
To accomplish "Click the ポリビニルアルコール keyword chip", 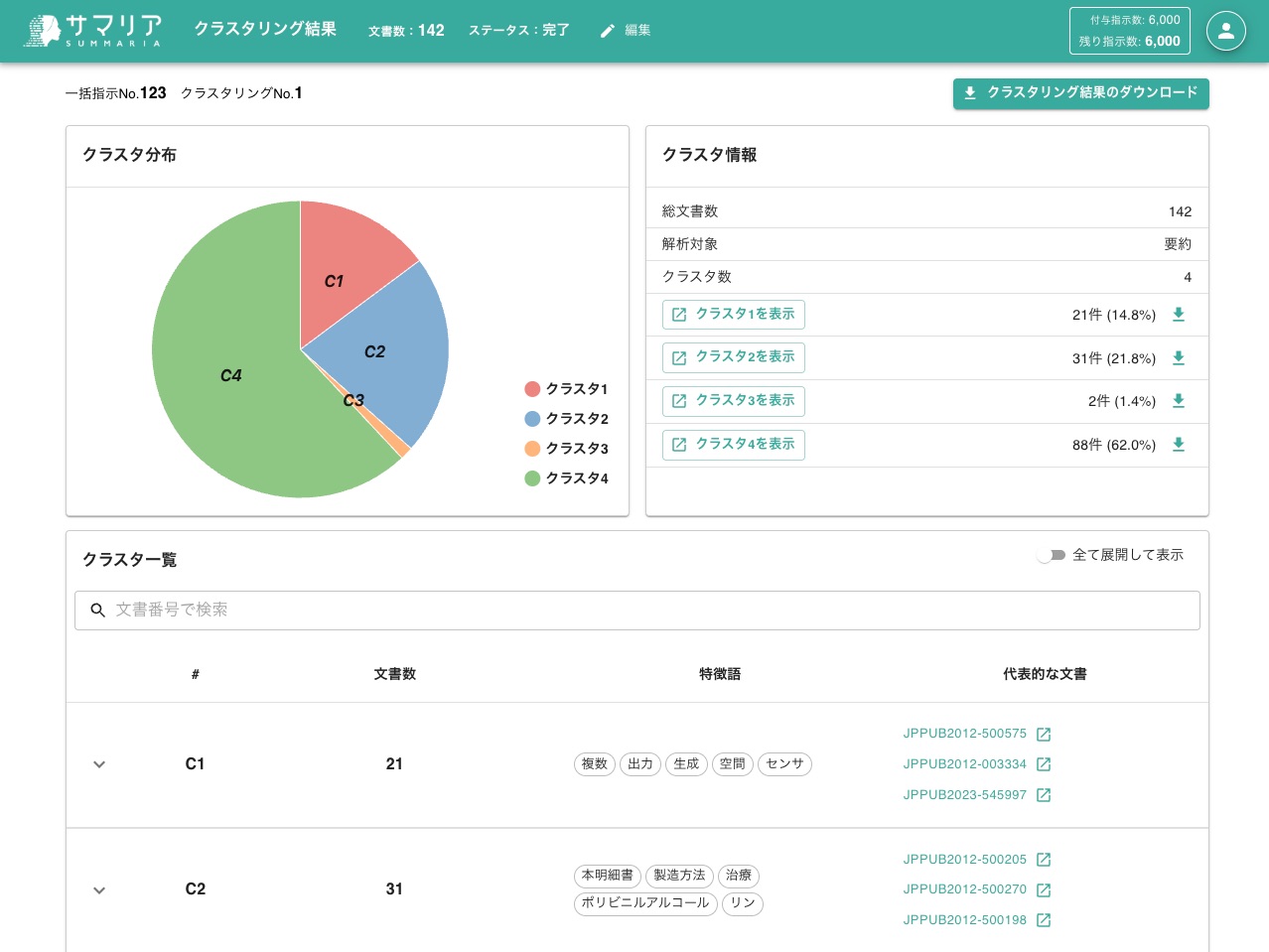I will pos(645,903).
